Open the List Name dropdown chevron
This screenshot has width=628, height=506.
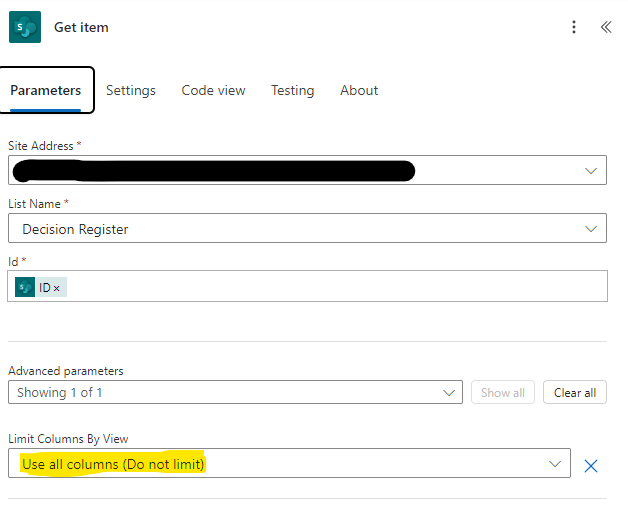(x=590, y=229)
